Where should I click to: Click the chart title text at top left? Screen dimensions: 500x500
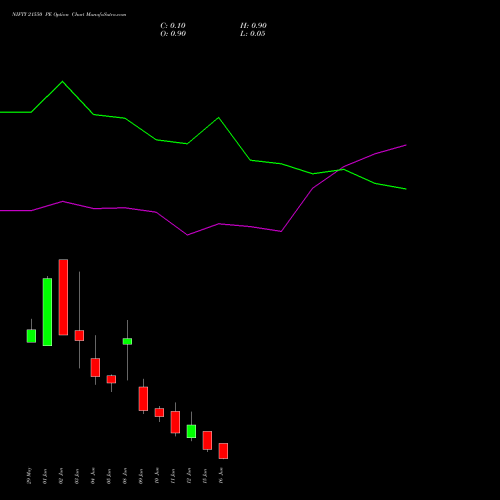click(69, 15)
